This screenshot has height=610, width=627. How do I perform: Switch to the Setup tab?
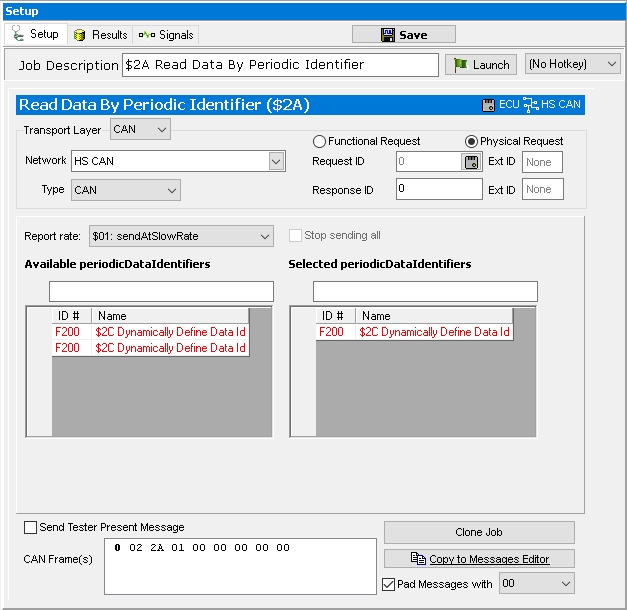(x=36, y=34)
